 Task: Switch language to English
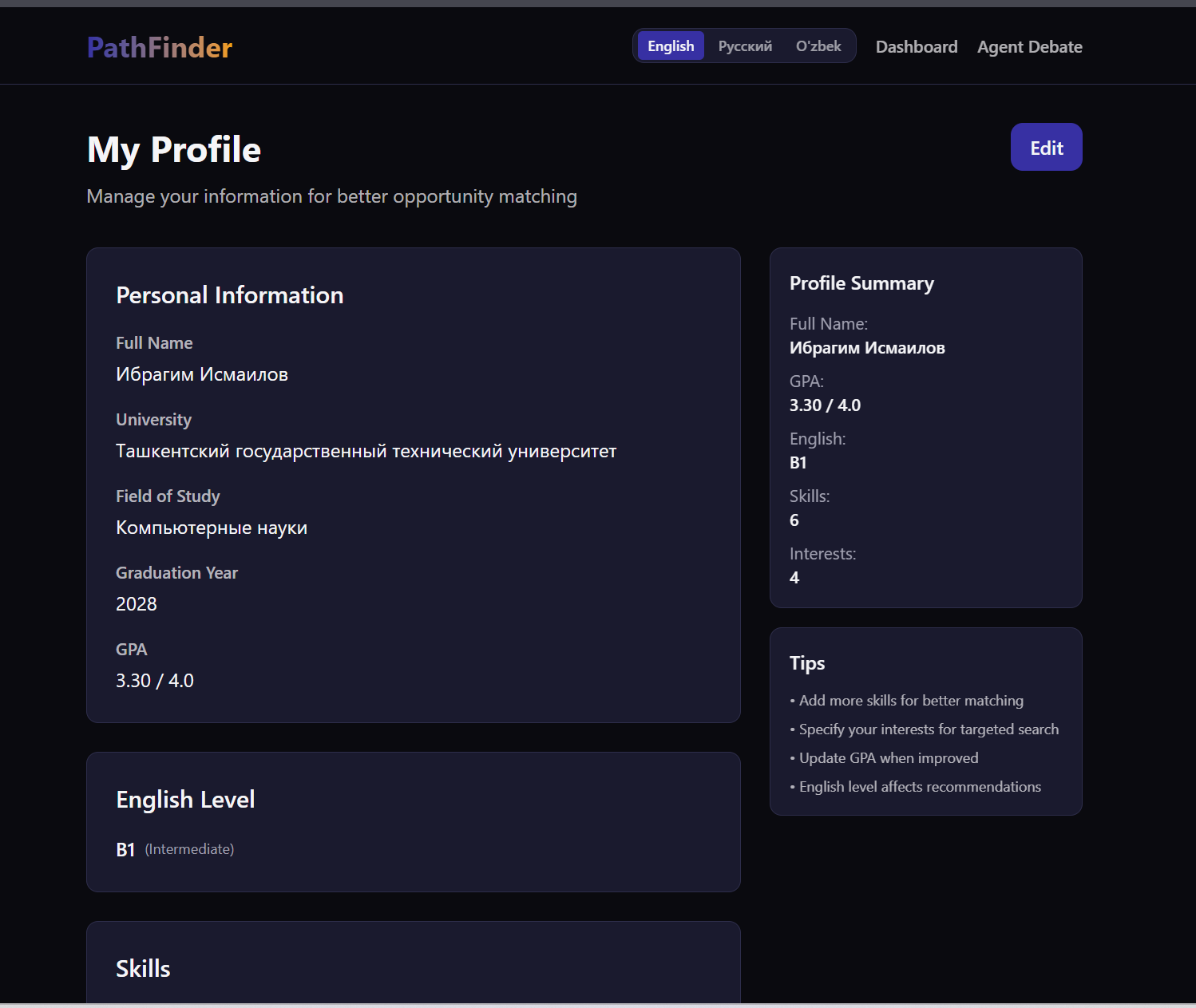coord(671,46)
